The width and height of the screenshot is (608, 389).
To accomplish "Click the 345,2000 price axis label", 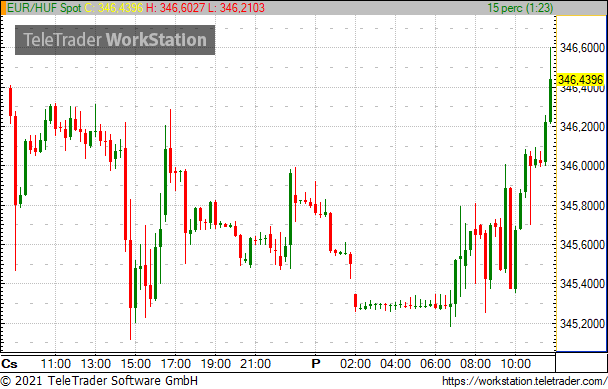I will [582, 323].
